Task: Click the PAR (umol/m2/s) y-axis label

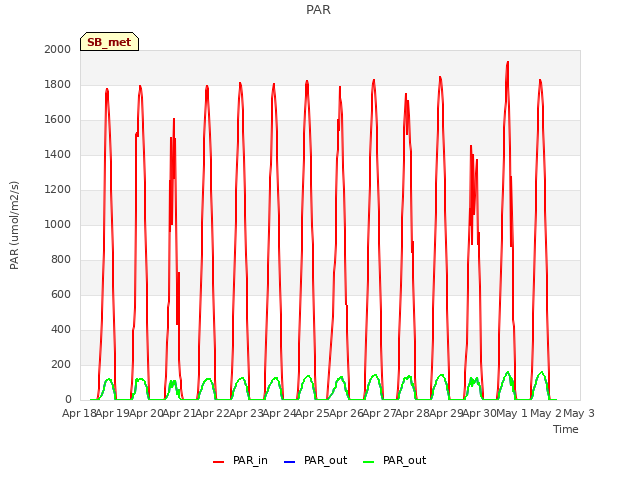Action: coord(14,225)
